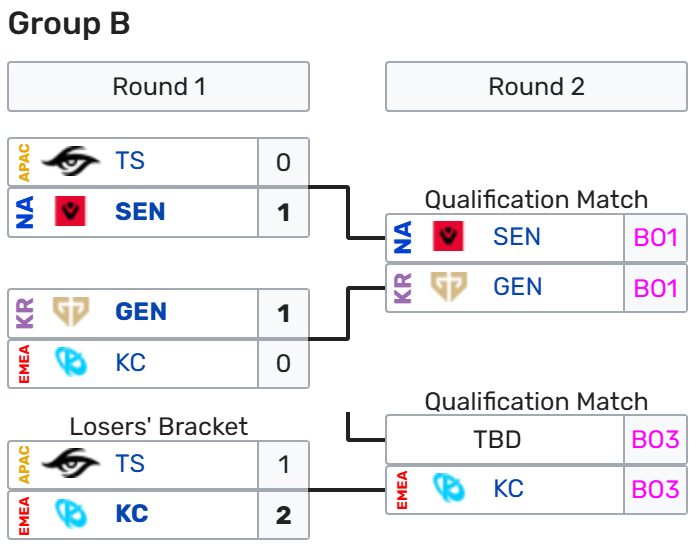
Task: Open the bold SEN team link in Round 1
Action: click(x=140, y=211)
